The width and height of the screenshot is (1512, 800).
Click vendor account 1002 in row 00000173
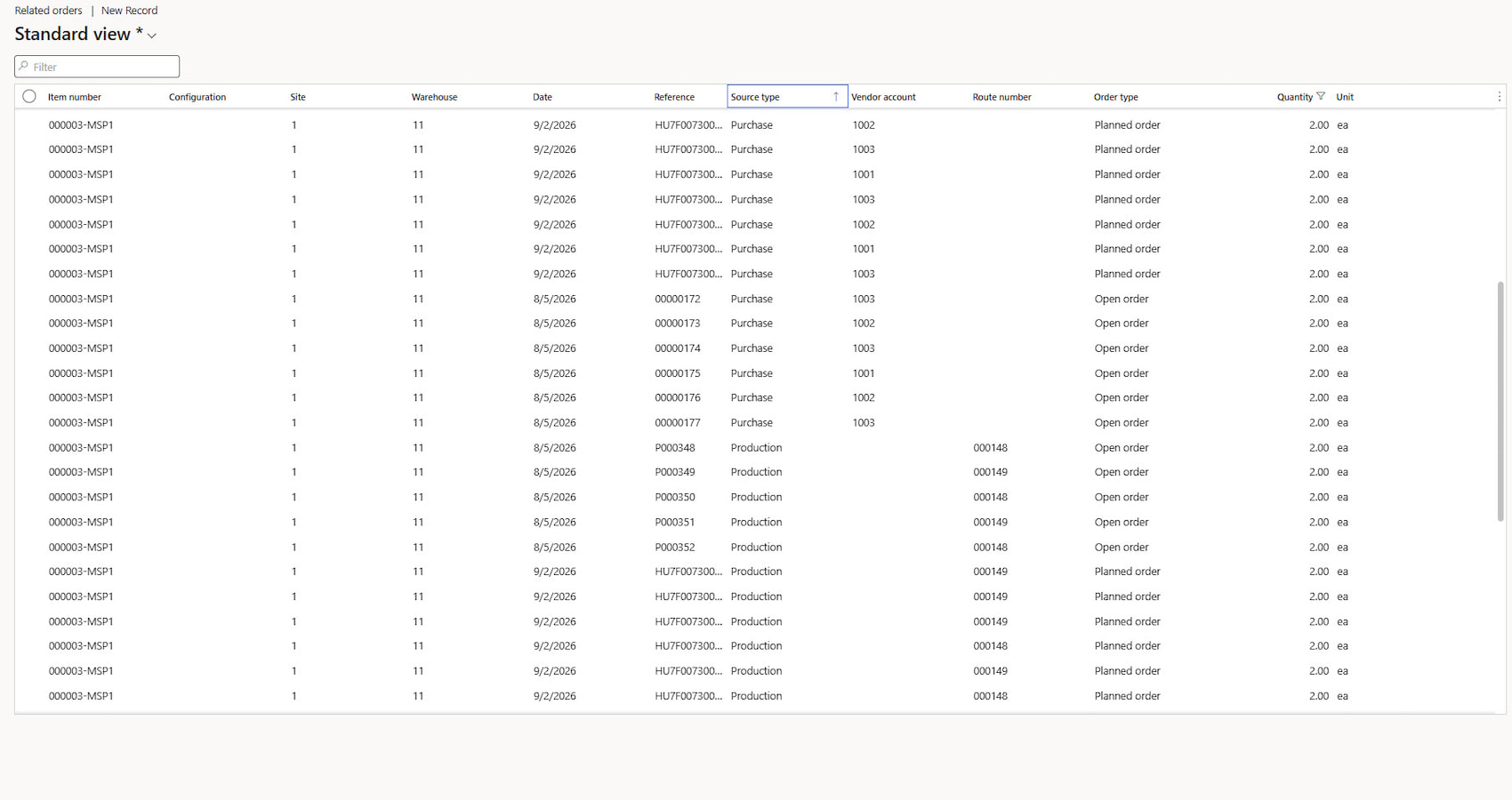864,324
